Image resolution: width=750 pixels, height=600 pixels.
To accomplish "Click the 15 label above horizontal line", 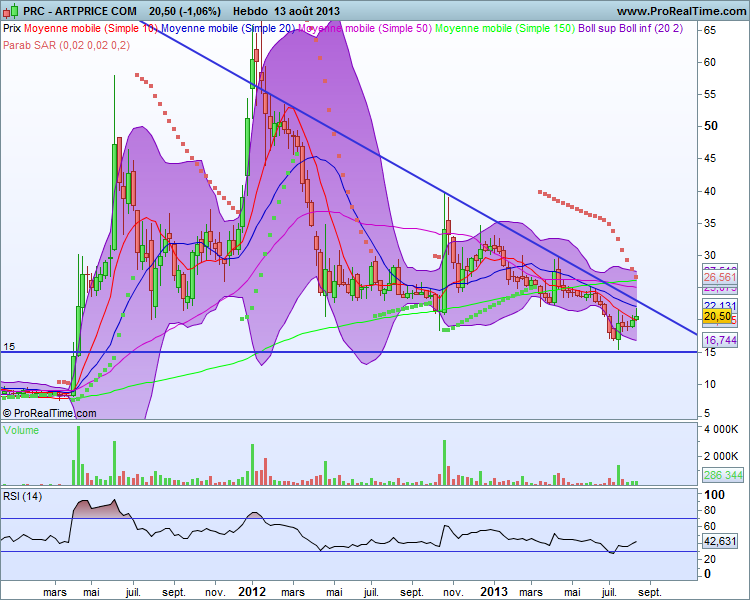I will [9, 346].
